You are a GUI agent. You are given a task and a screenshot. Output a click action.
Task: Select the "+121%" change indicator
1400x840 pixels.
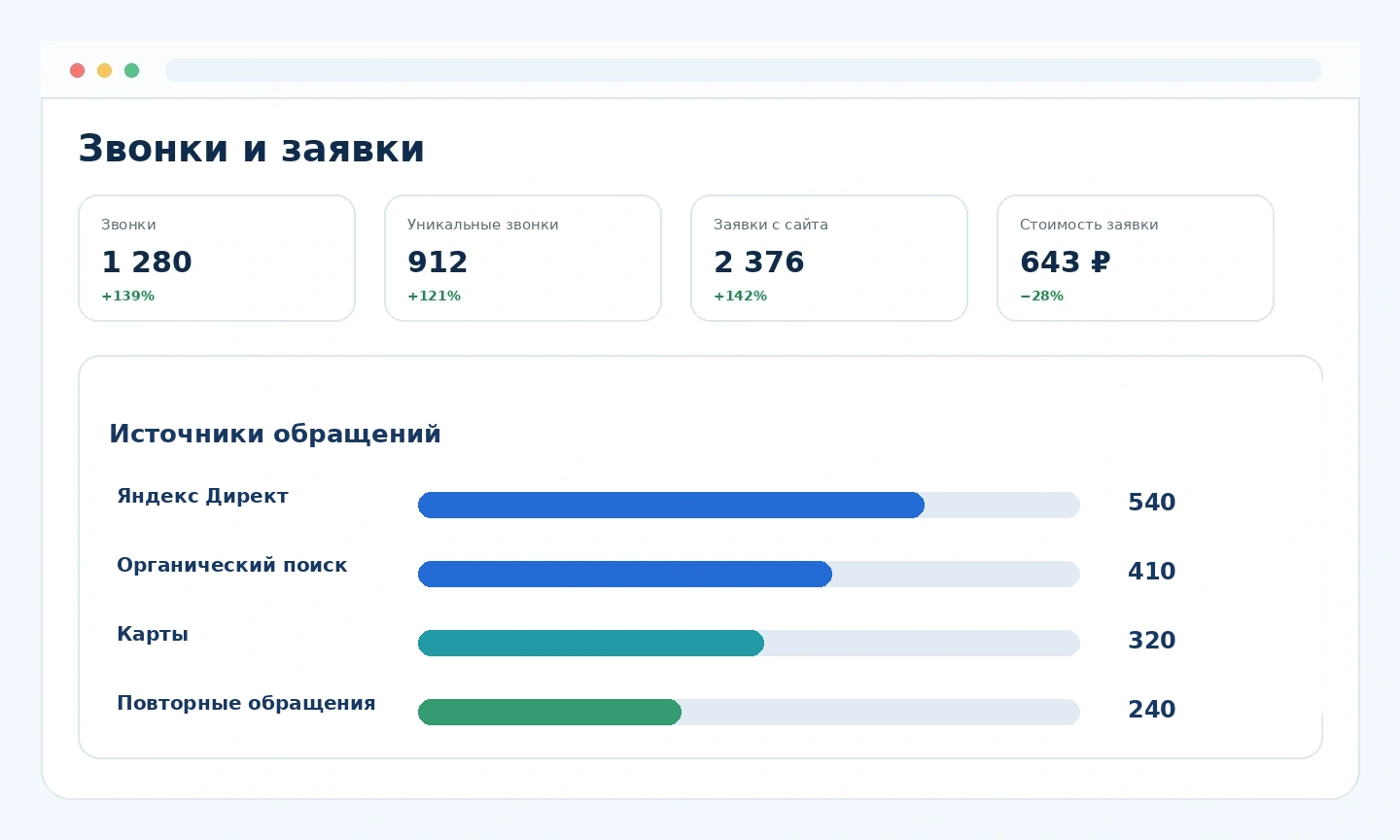point(434,296)
